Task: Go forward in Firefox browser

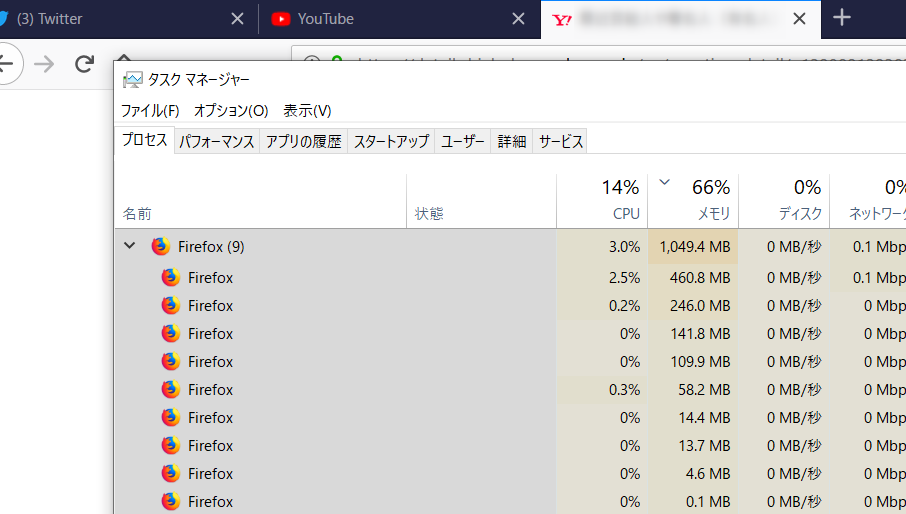Action: tap(44, 64)
